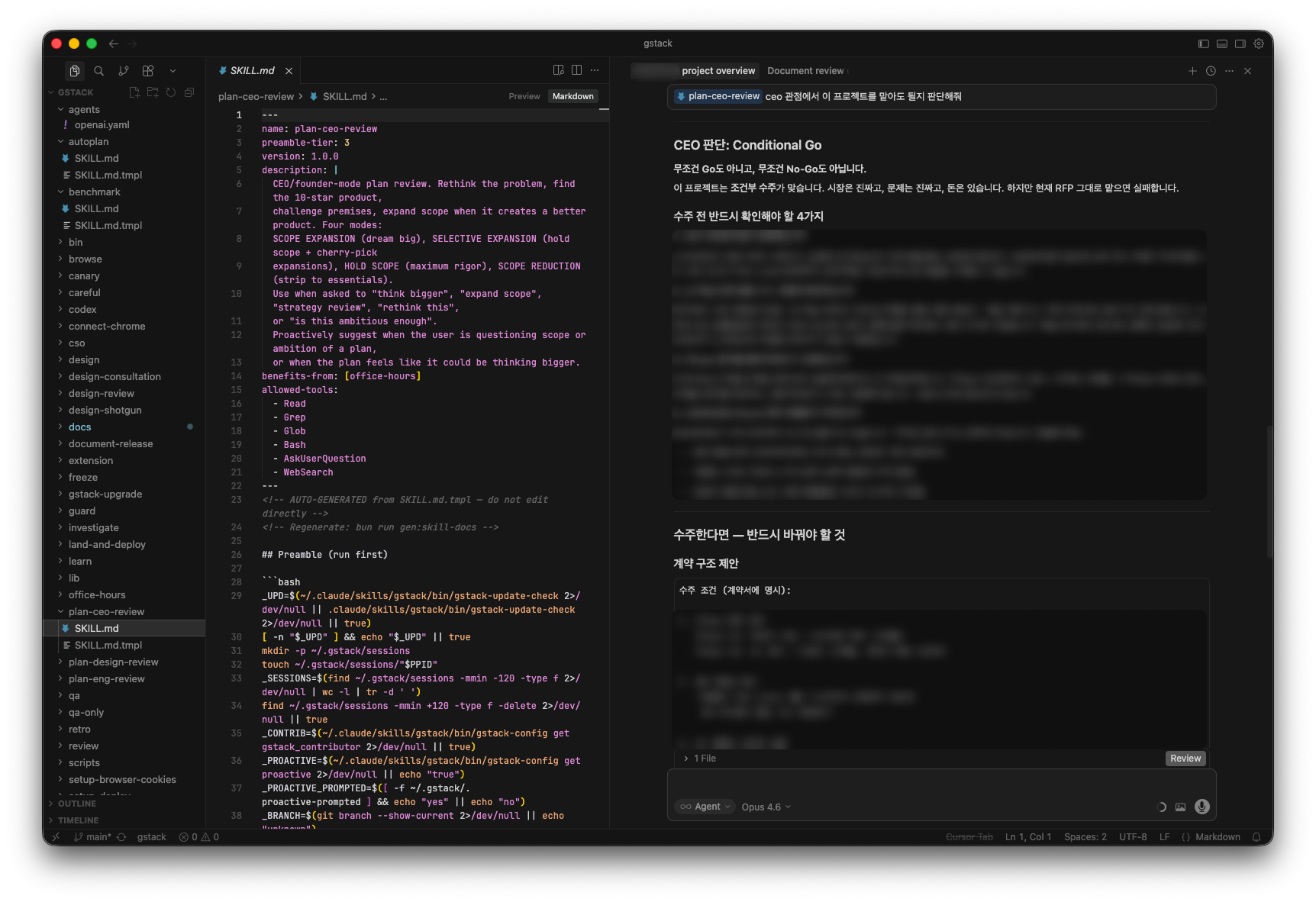
Task: Open notifications bell in status bar
Action: [1256, 837]
